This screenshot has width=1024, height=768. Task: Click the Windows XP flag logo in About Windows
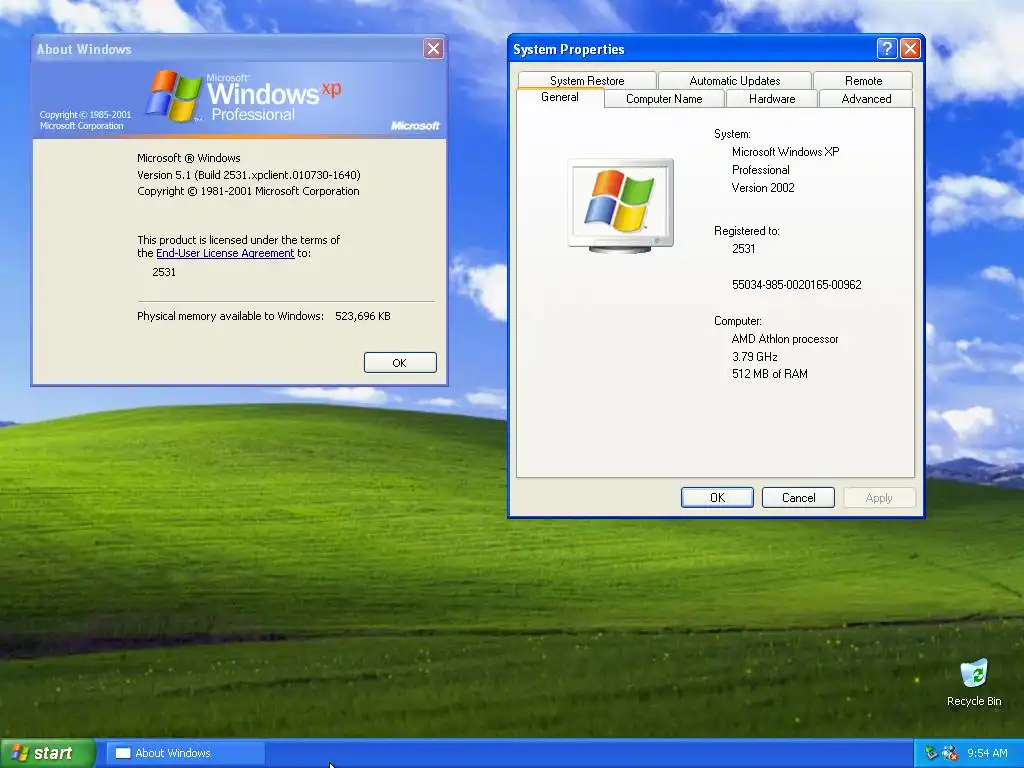[x=173, y=96]
